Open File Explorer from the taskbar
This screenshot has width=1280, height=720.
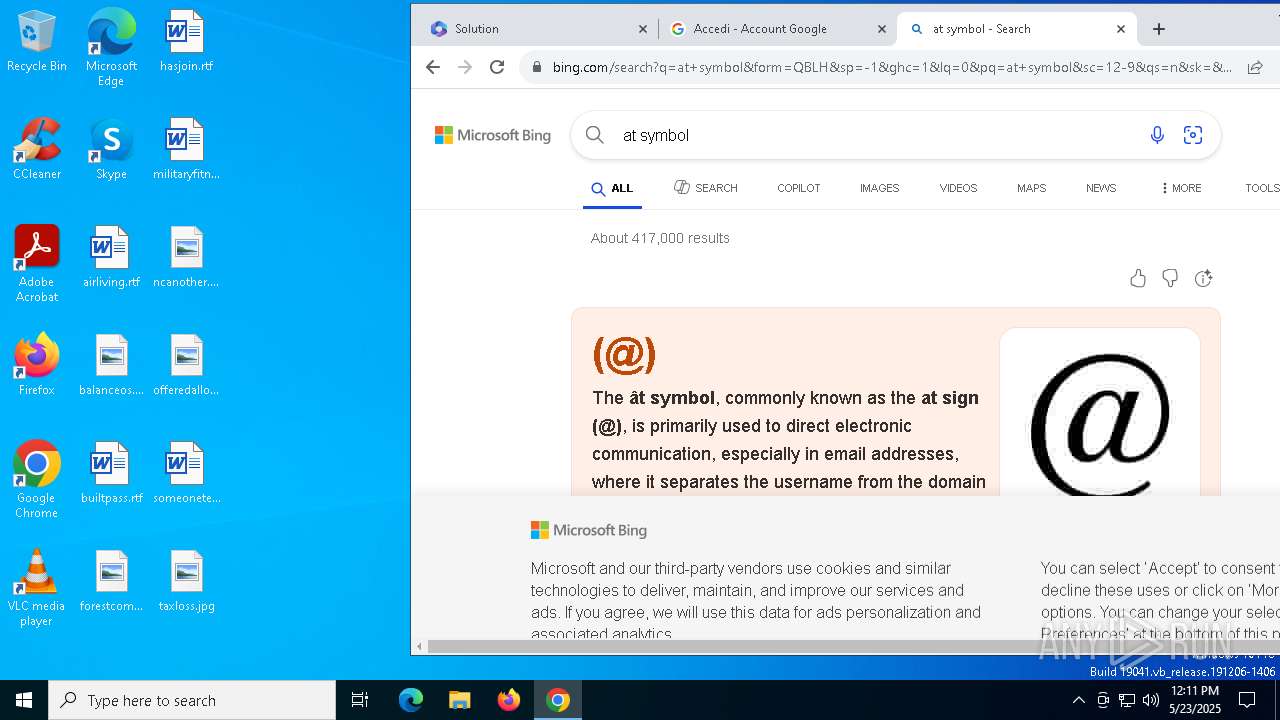coord(459,700)
